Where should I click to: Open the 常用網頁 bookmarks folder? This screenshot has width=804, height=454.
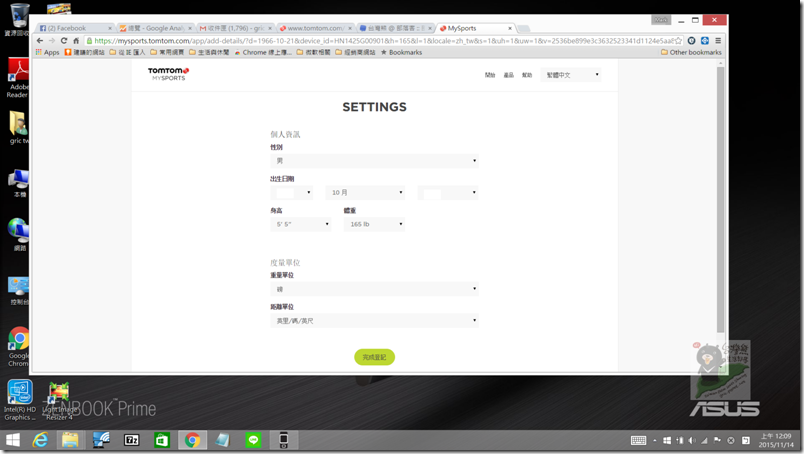tap(167, 52)
